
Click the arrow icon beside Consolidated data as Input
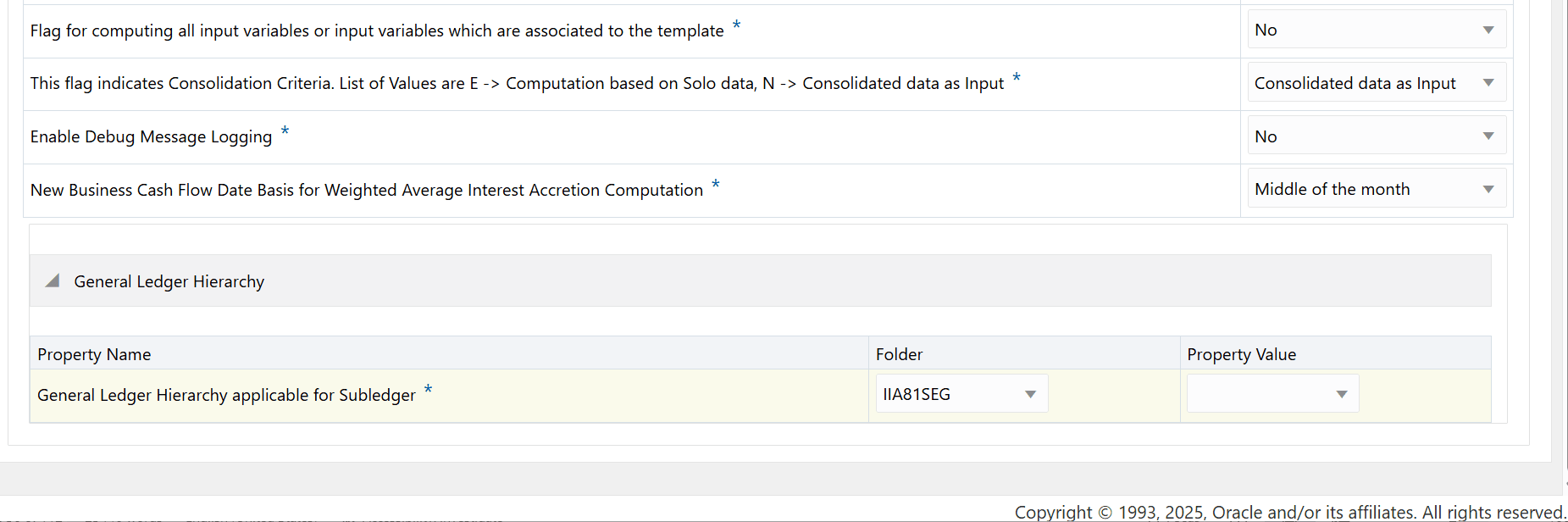click(x=1488, y=82)
